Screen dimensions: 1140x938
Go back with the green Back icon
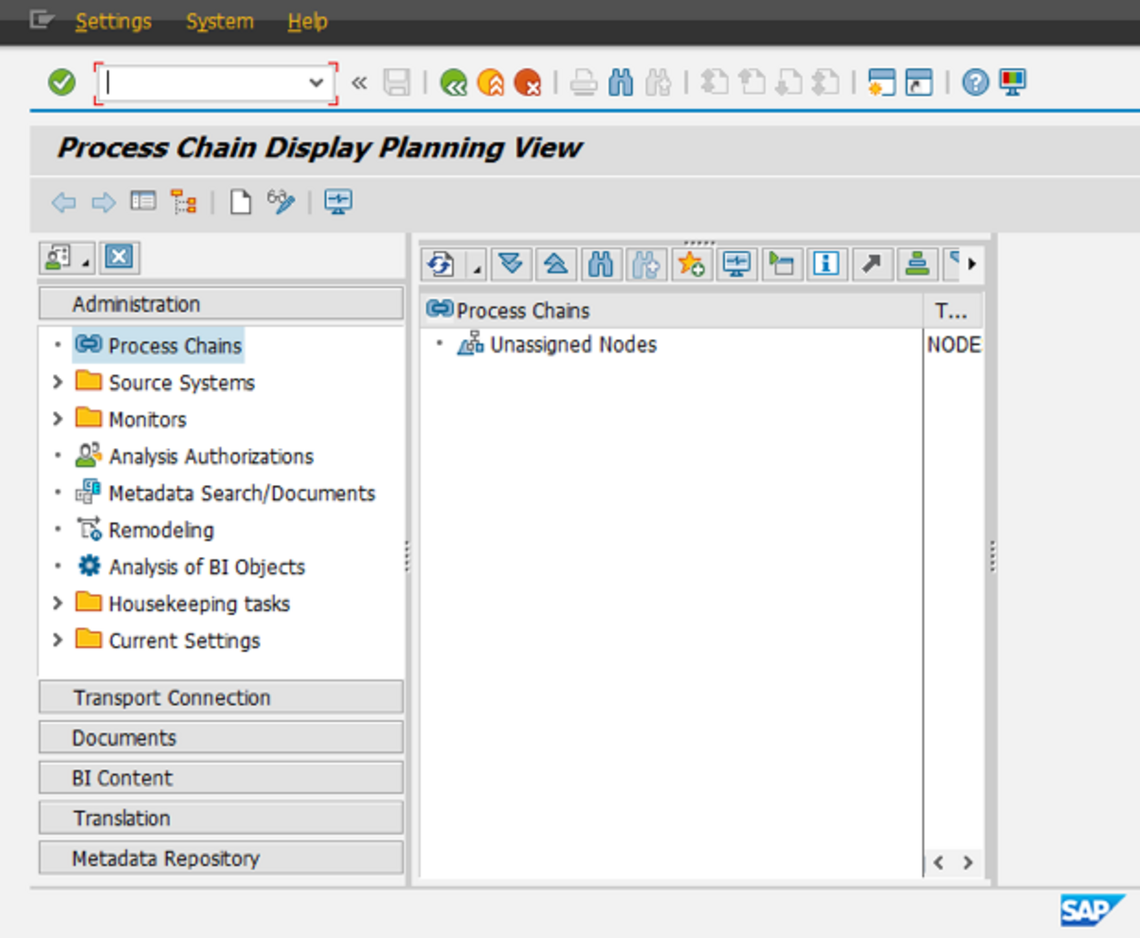point(454,82)
